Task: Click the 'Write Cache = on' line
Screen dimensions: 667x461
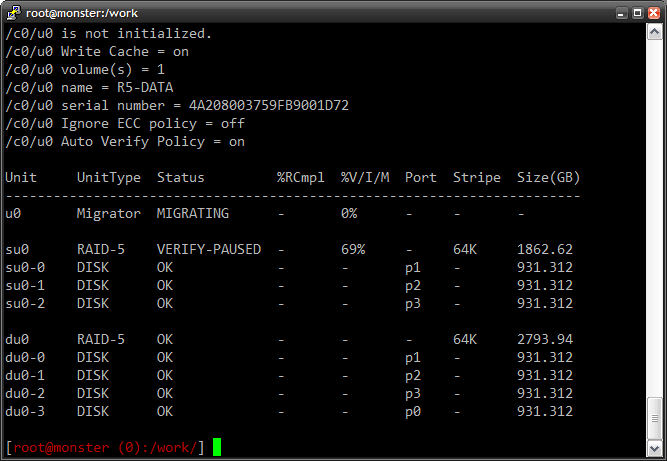Action: (97, 52)
